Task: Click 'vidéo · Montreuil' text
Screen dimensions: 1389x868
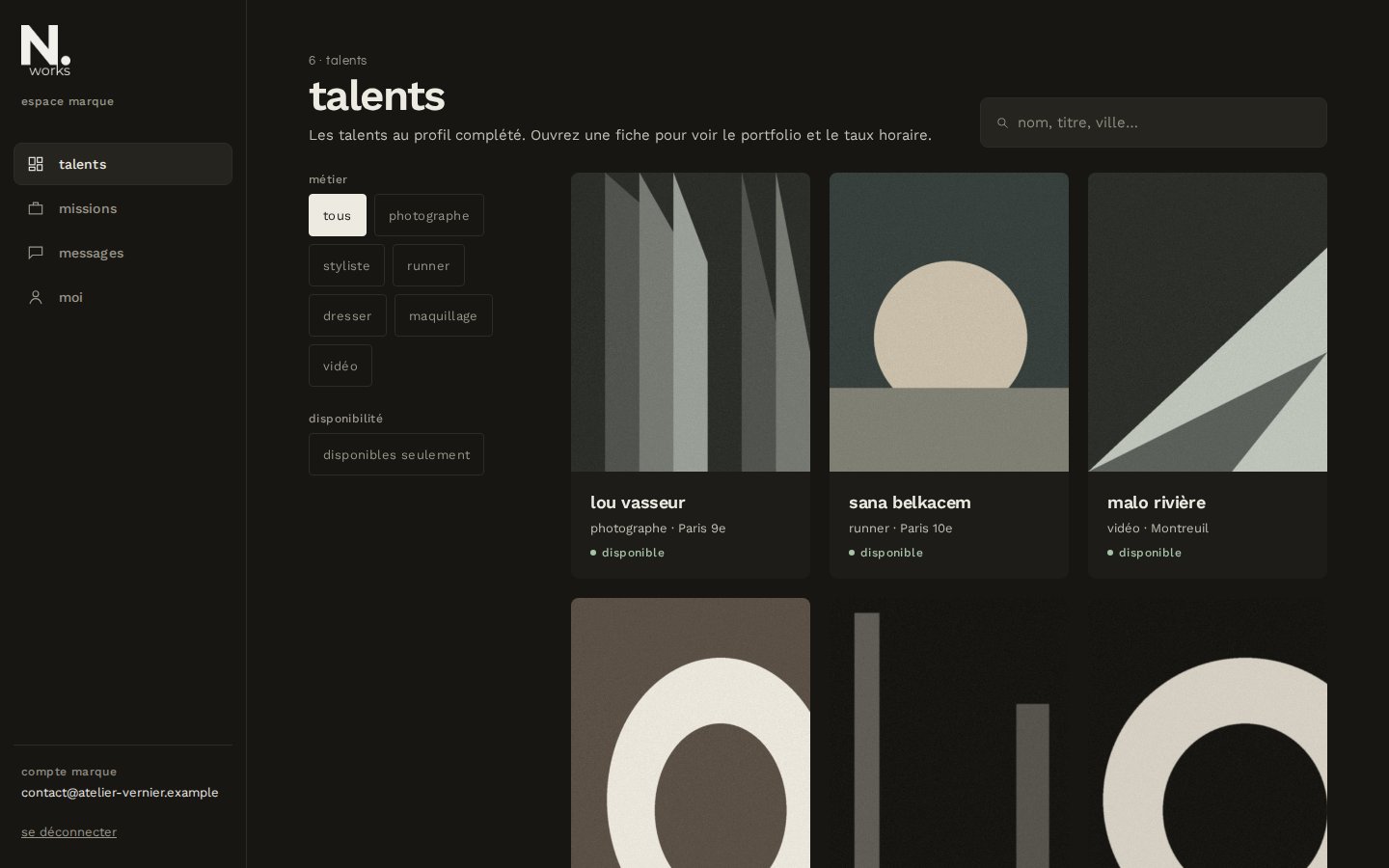Action: coord(1157,529)
